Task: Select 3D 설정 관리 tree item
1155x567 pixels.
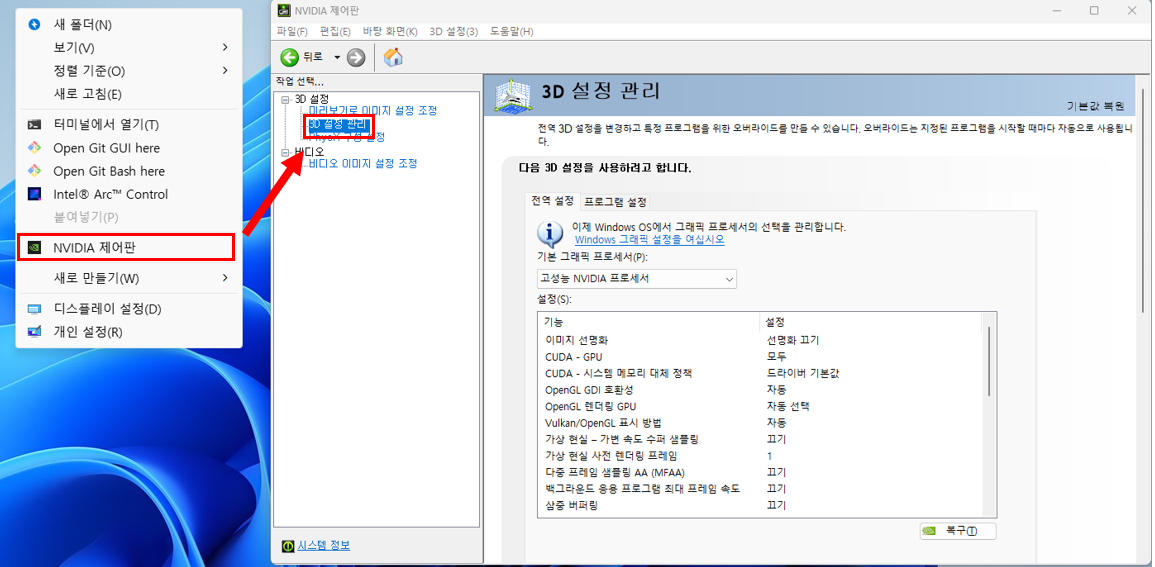Action: click(338, 124)
